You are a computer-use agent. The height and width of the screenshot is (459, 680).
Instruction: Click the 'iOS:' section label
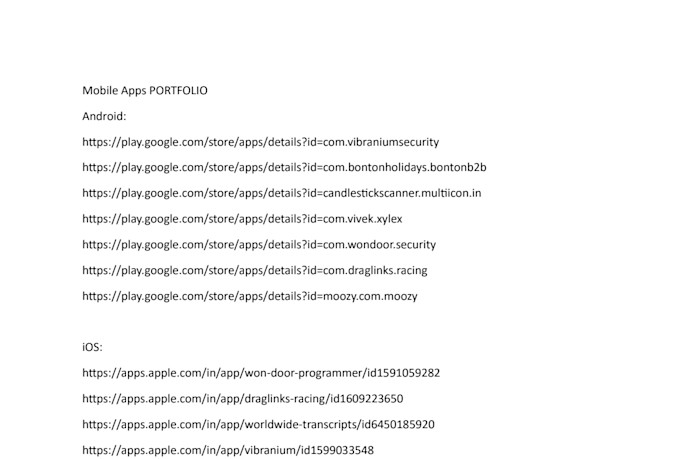(92, 347)
